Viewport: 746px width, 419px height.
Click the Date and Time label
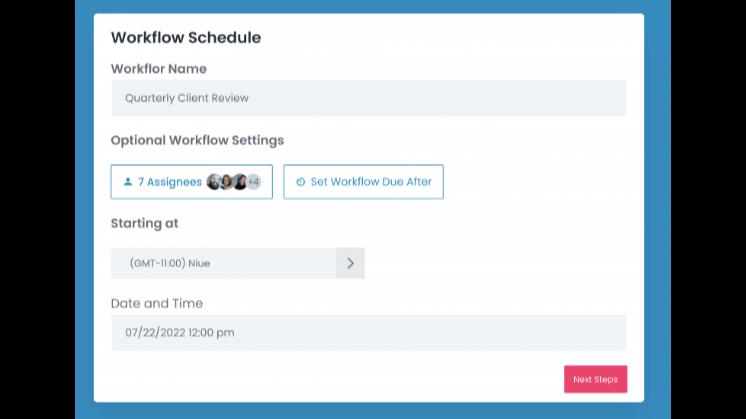[x=157, y=303]
